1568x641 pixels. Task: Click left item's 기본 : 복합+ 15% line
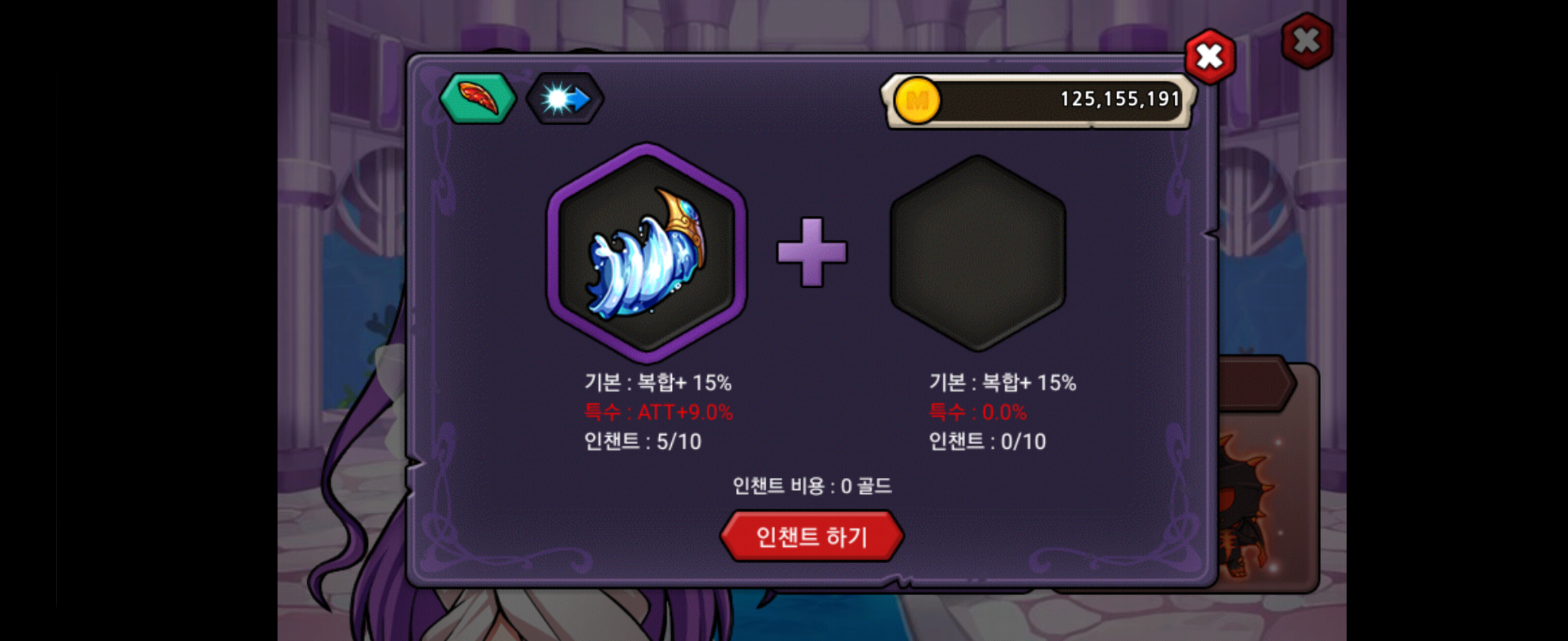click(x=657, y=383)
